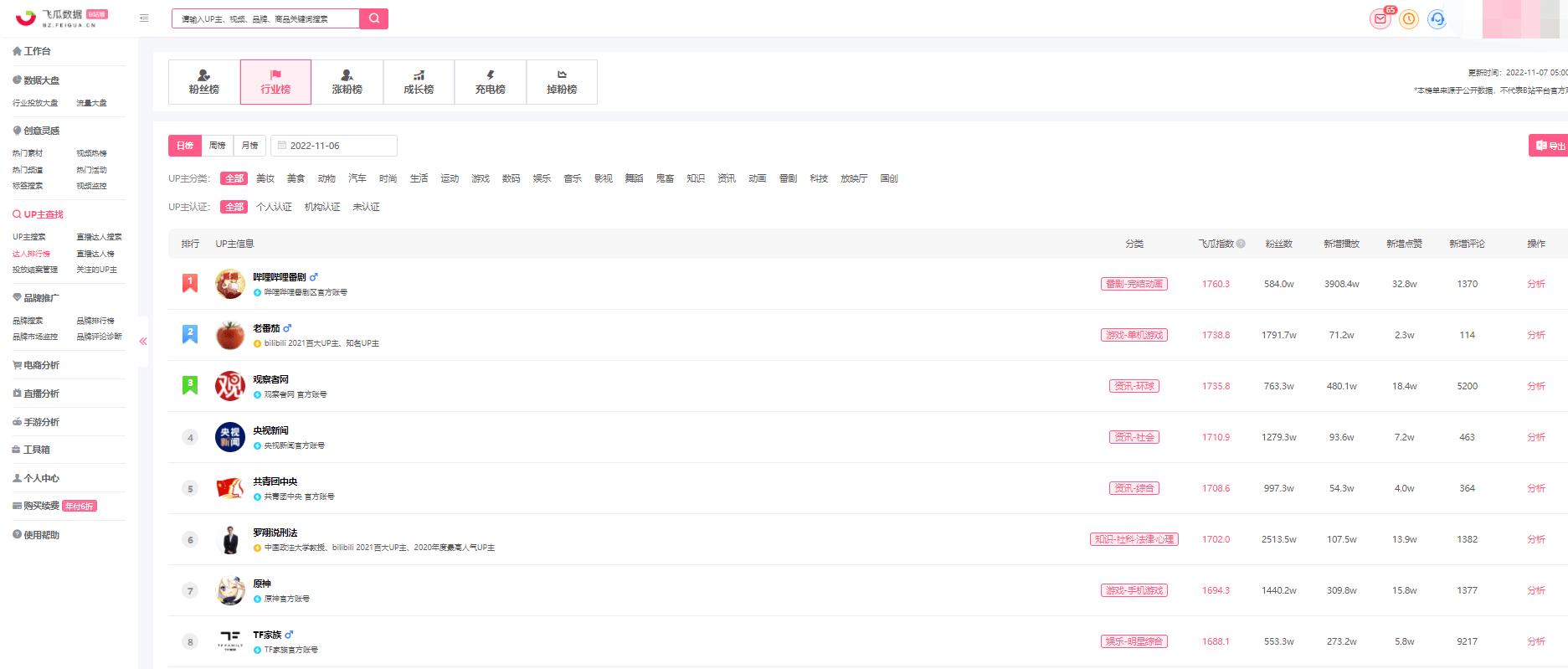Collapse sidebar with double chevron icon

[x=143, y=341]
